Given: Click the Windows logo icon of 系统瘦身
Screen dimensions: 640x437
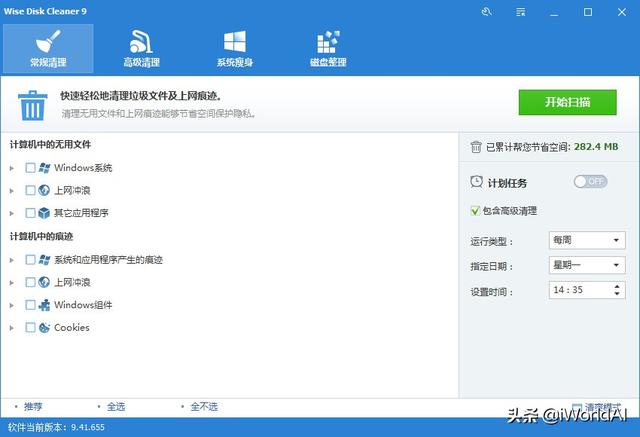Looking at the screenshot, I should tap(235, 41).
